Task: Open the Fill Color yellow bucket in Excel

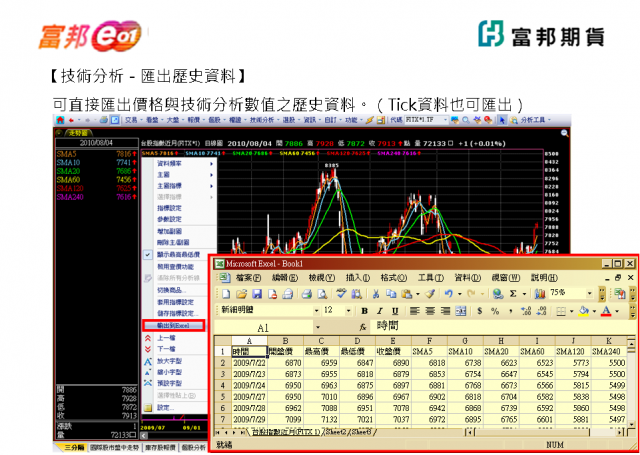Action: [584, 311]
